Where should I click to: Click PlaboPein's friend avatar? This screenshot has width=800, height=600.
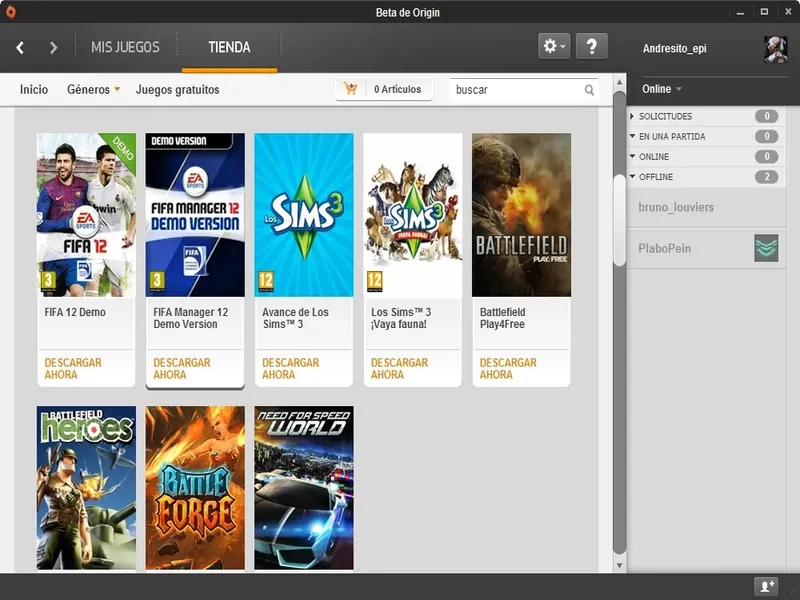tap(766, 248)
